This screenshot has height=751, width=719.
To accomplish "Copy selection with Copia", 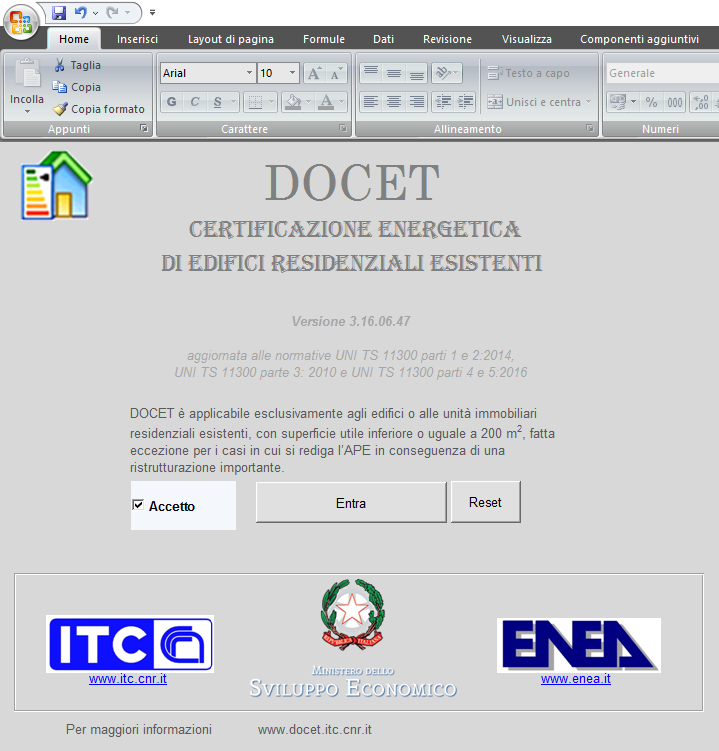I will coord(77,87).
